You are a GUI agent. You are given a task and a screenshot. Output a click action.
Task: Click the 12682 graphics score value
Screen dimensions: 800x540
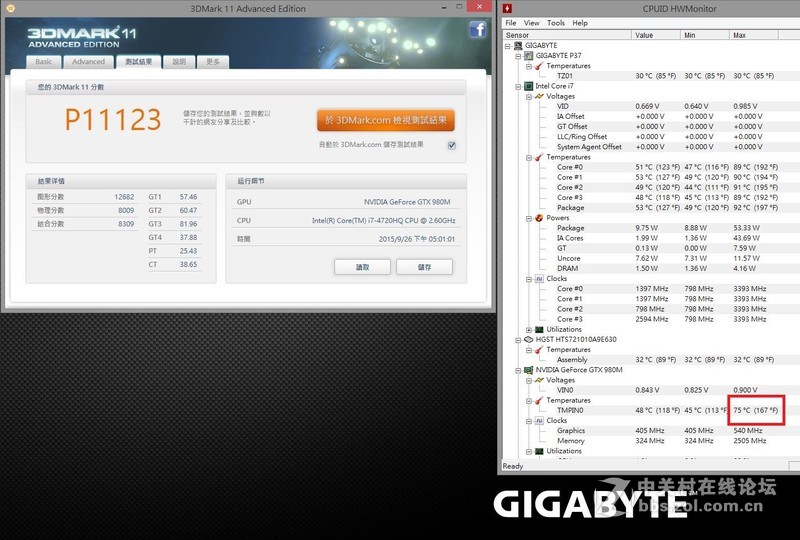124,197
